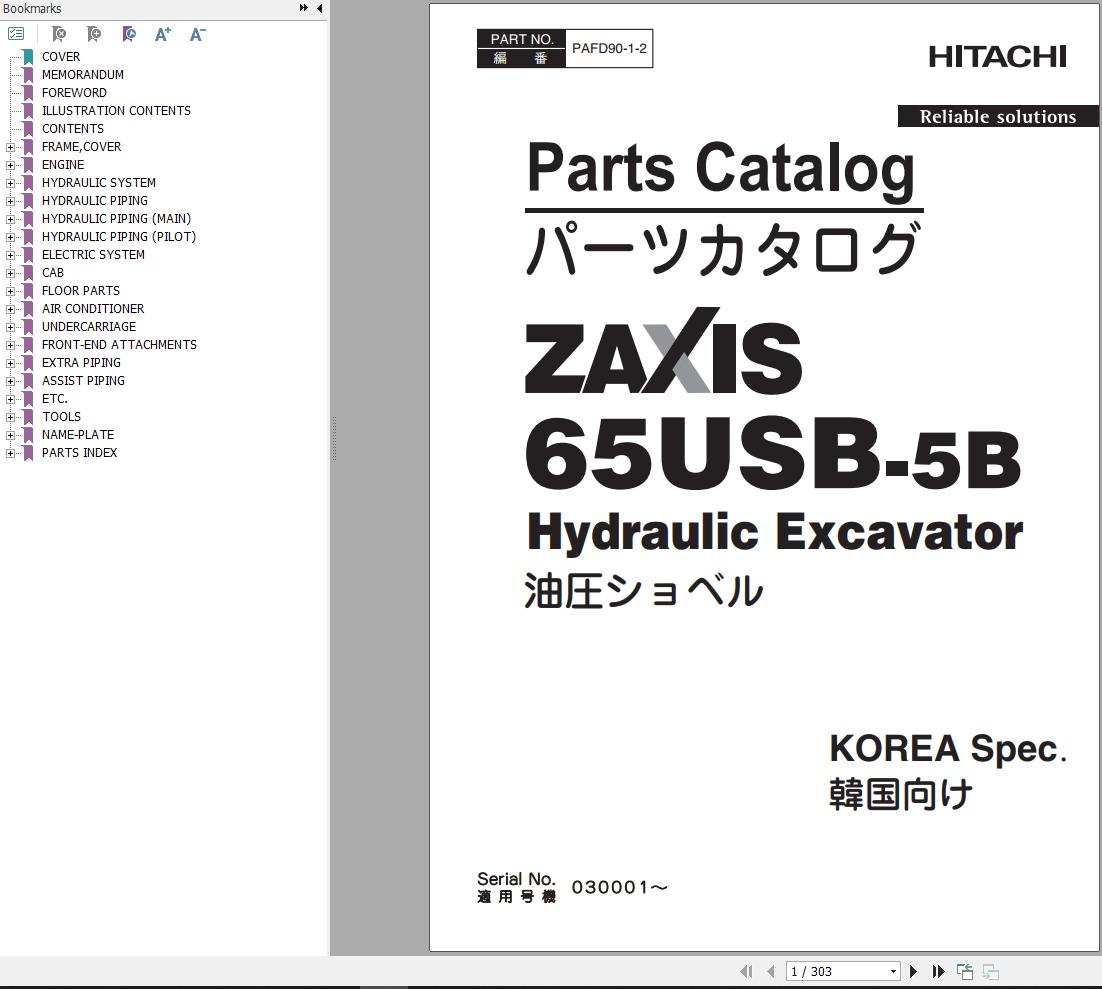Select the TOOLS bookmark
This screenshot has width=1102, height=989.
tap(61, 417)
